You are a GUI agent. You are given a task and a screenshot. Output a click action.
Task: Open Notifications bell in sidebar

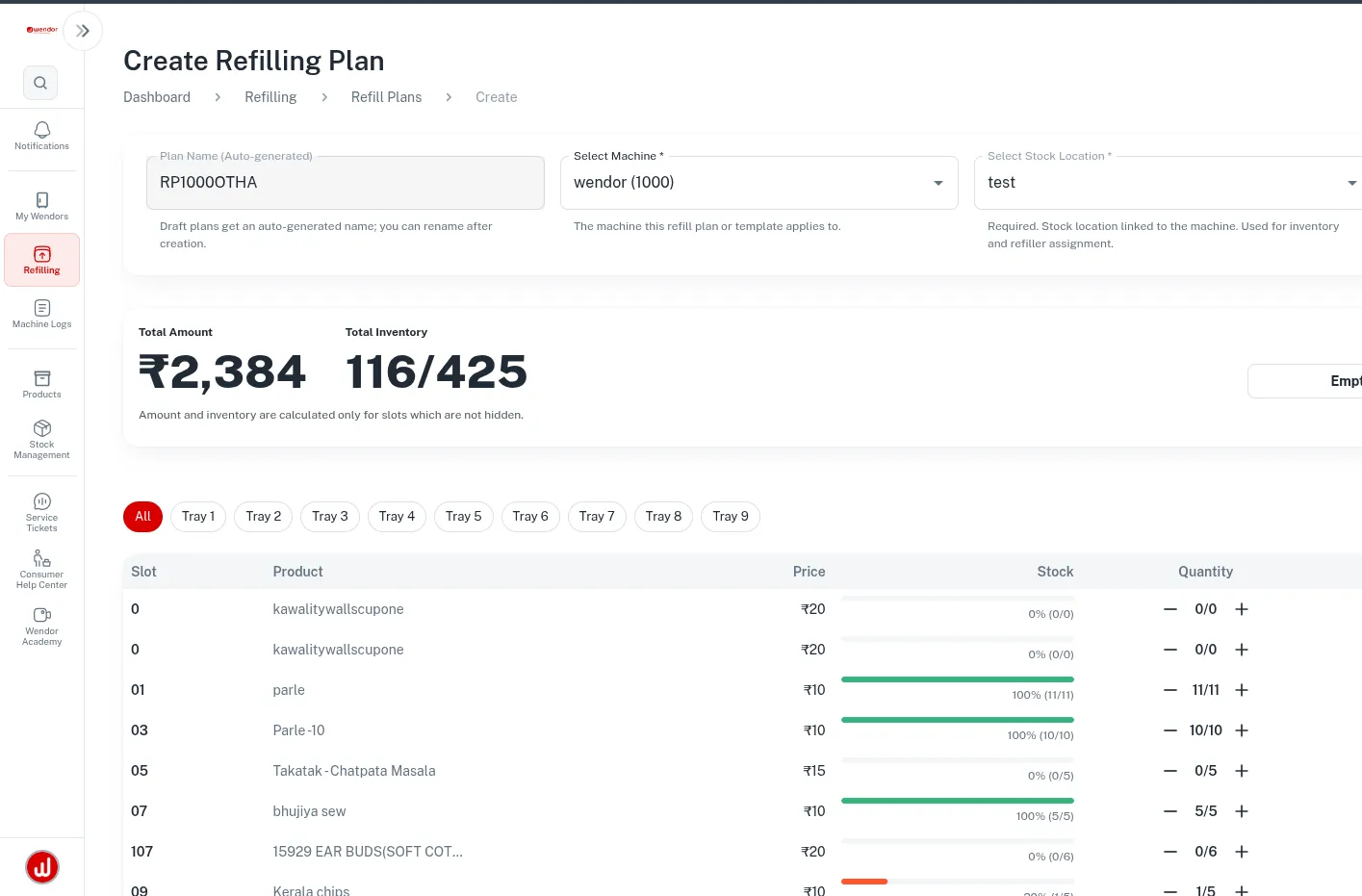pyautogui.click(x=41, y=136)
